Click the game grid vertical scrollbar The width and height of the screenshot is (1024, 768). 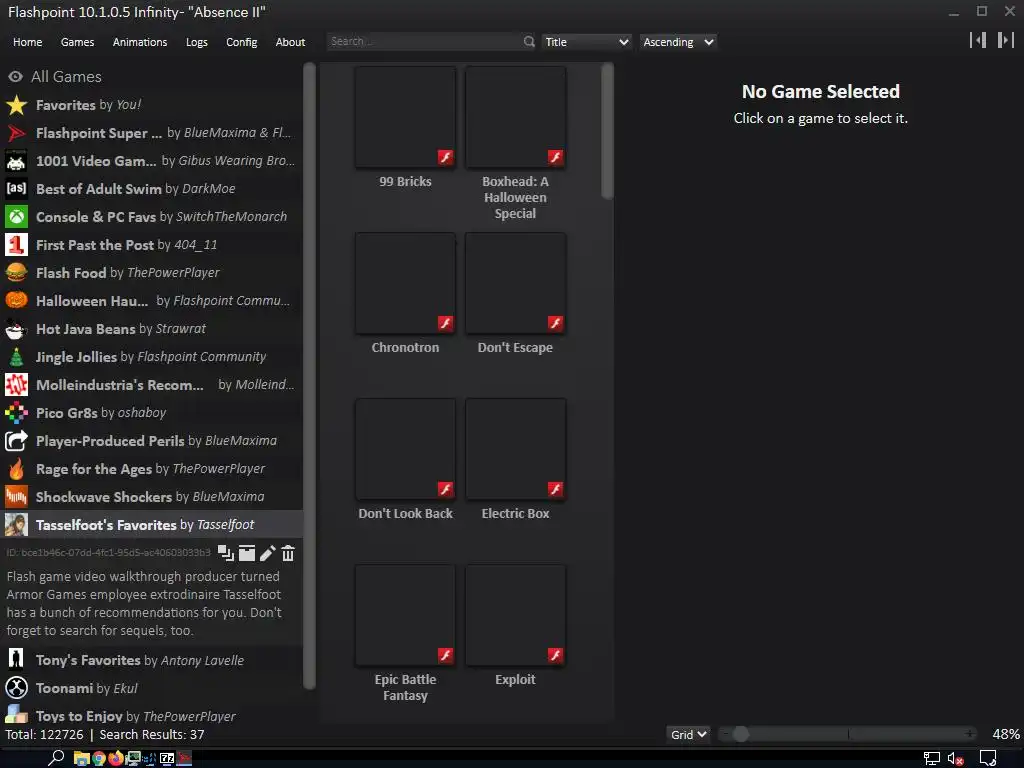click(x=607, y=131)
